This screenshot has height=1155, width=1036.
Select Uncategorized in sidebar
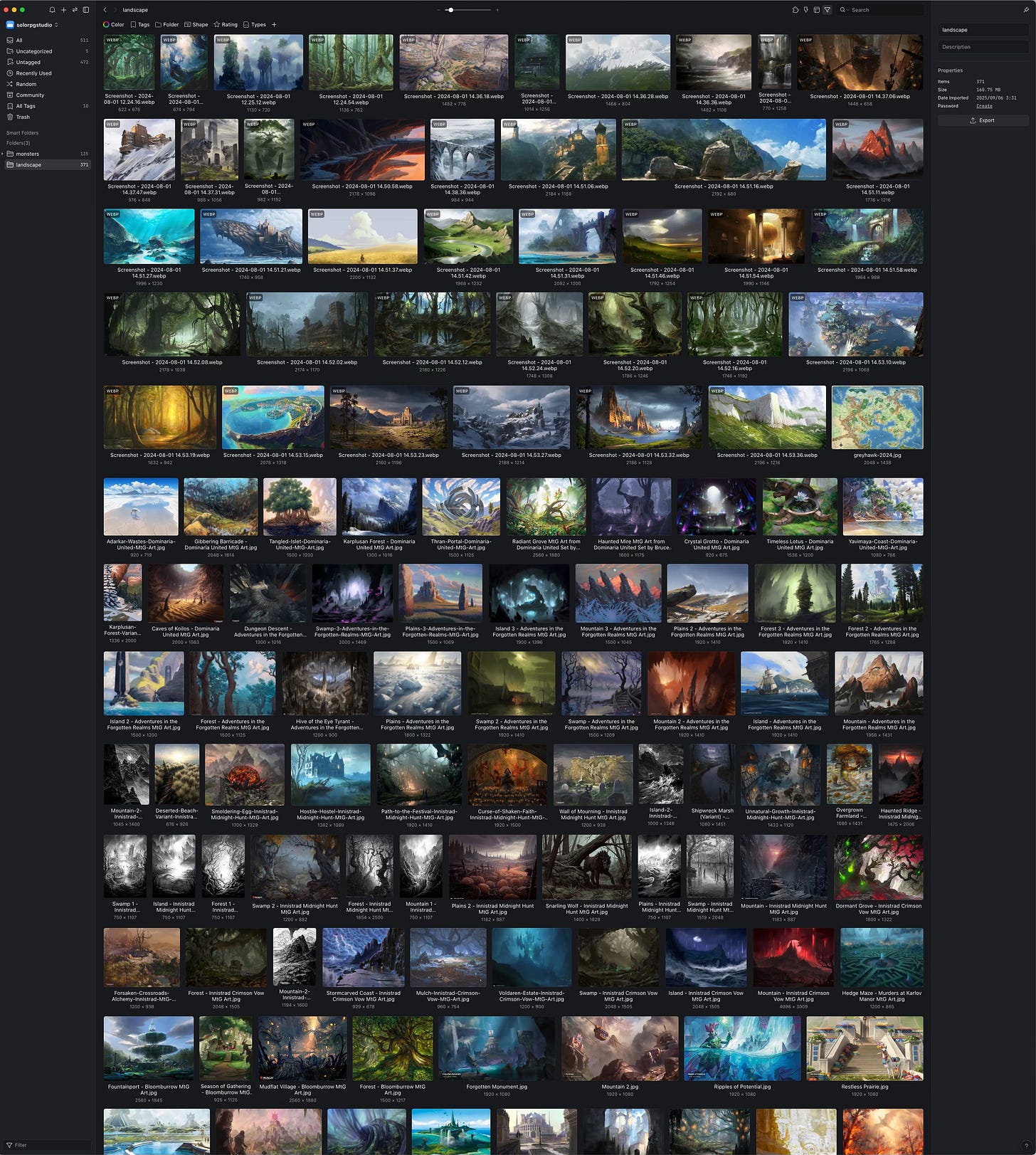48,51
